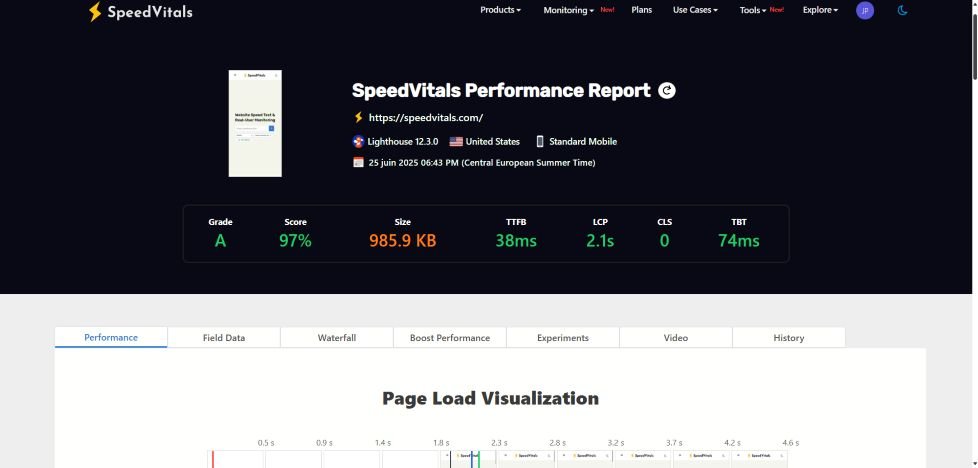Open the JP user avatar menu

pos(864,11)
